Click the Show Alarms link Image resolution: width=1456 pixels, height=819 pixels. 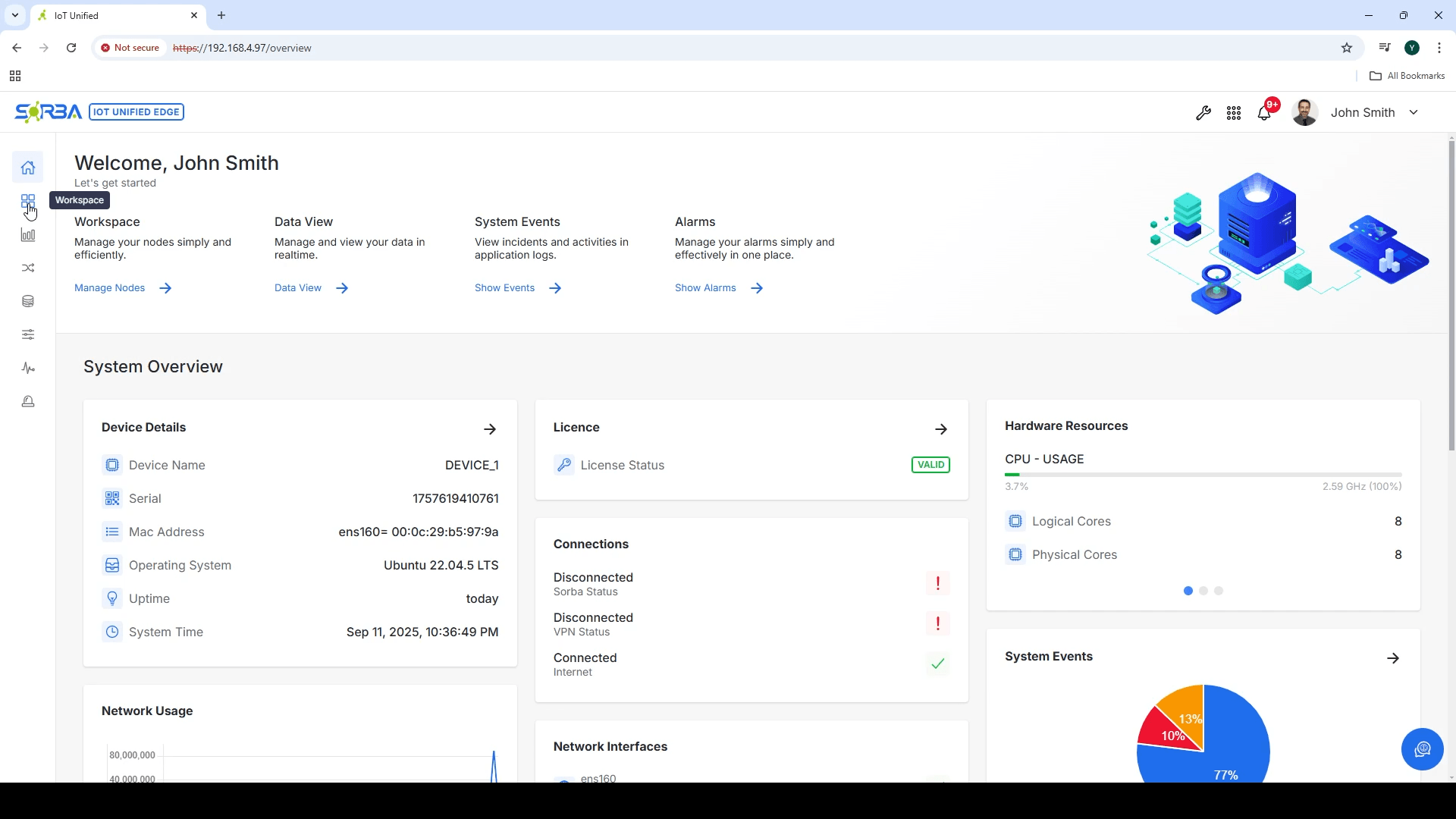click(x=705, y=288)
